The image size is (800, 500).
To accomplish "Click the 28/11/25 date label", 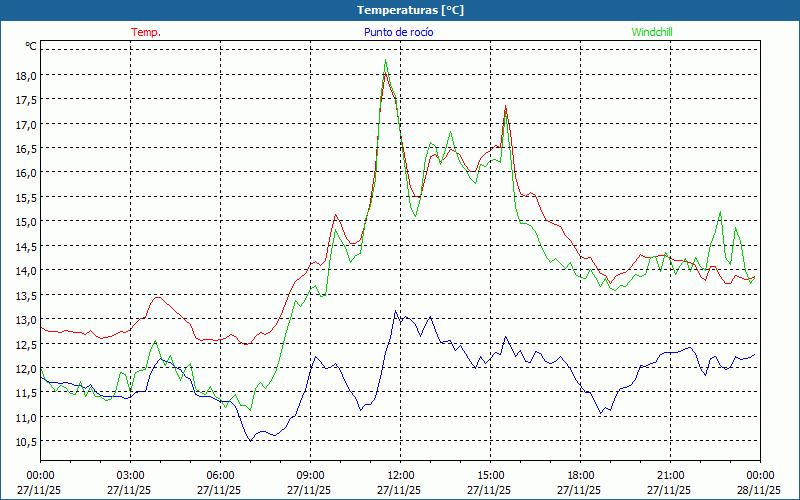I will coord(760,491).
